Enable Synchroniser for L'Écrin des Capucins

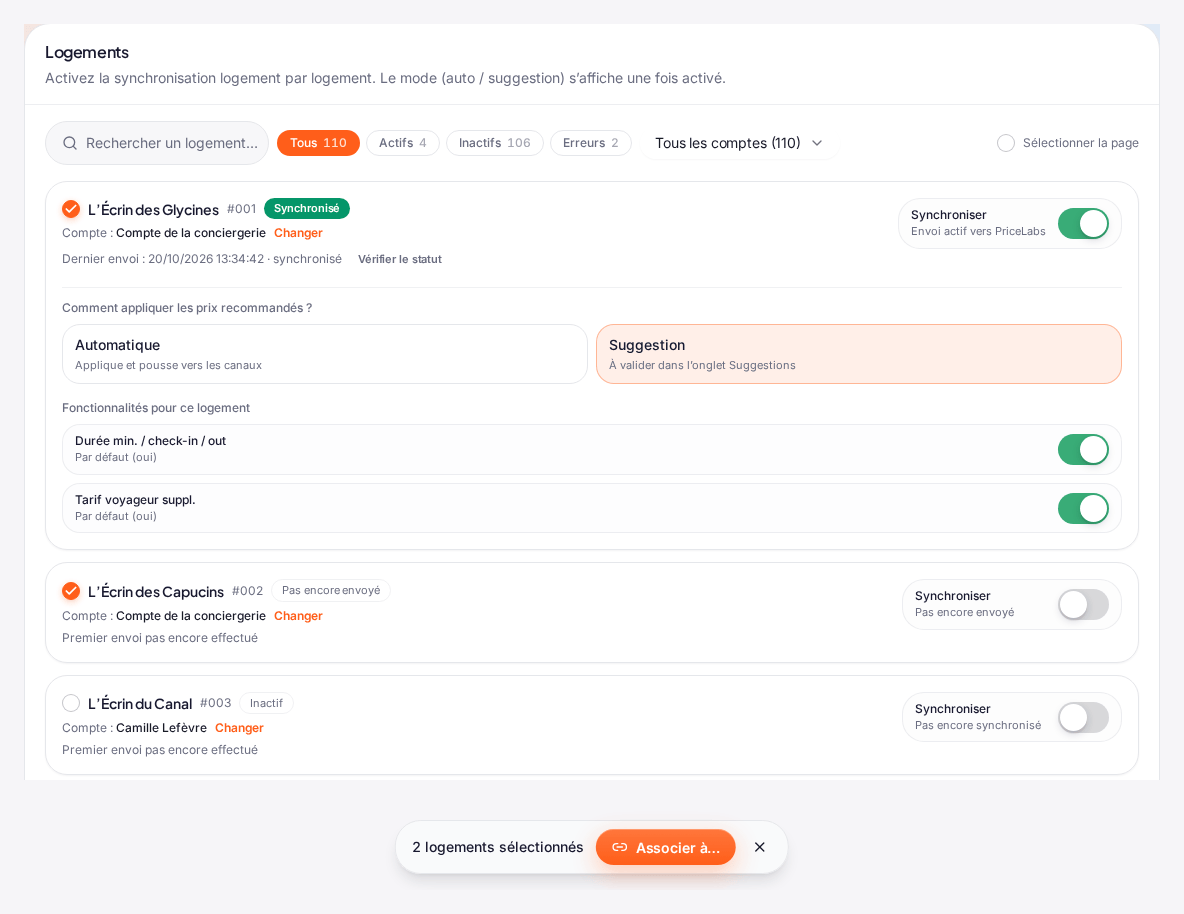click(1083, 604)
